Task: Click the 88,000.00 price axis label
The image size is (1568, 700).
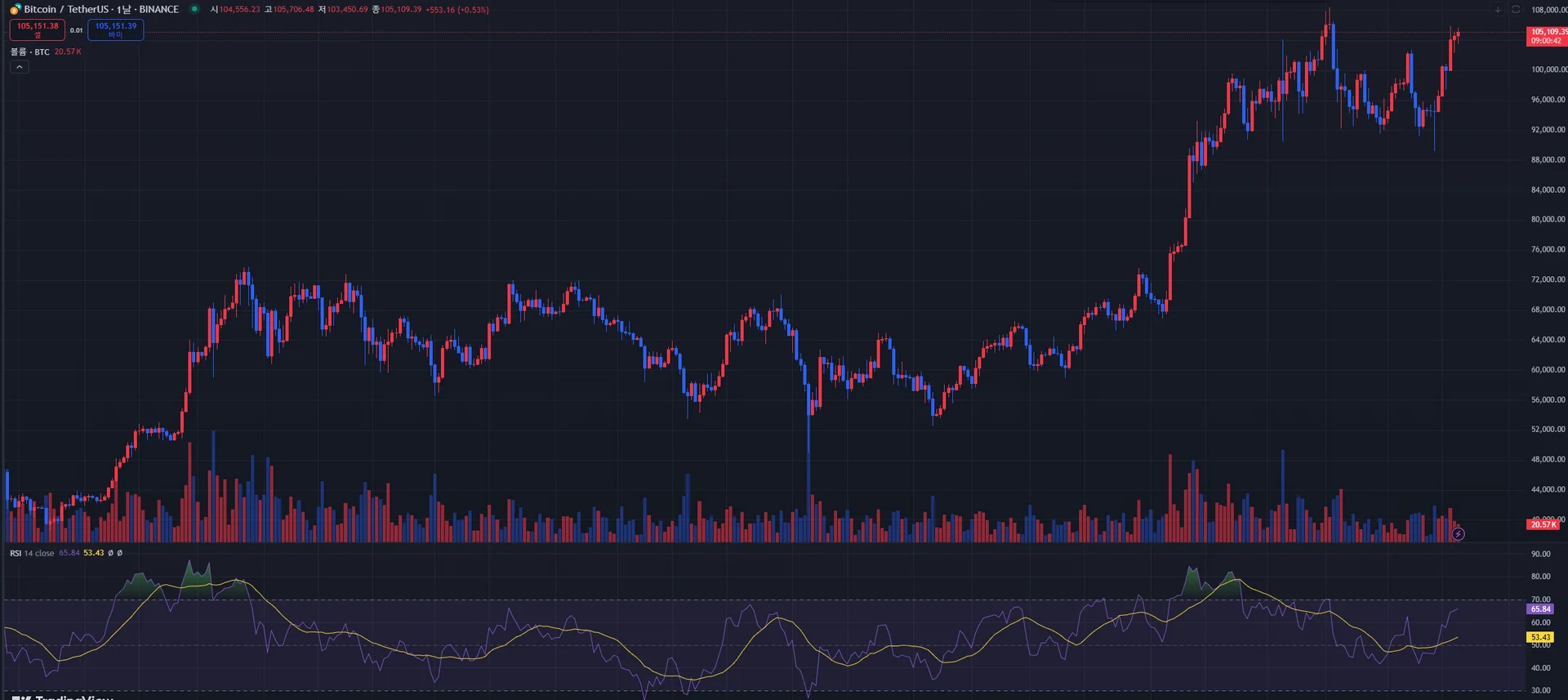Action: (x=1548, y=160)
